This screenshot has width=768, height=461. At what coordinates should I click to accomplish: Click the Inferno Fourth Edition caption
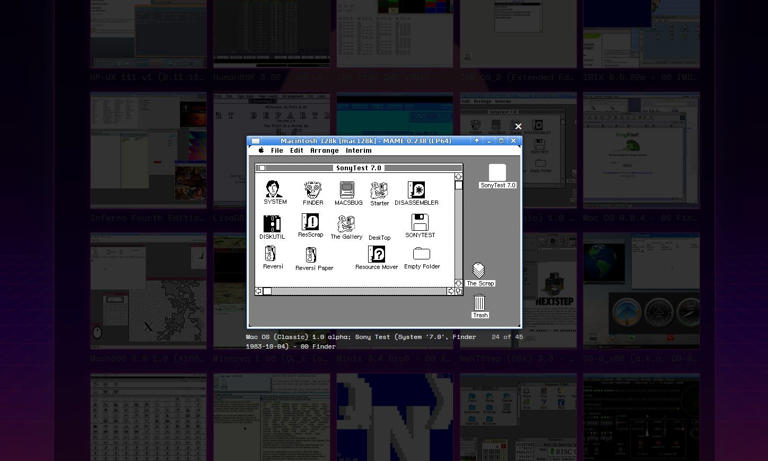[147, 218]
